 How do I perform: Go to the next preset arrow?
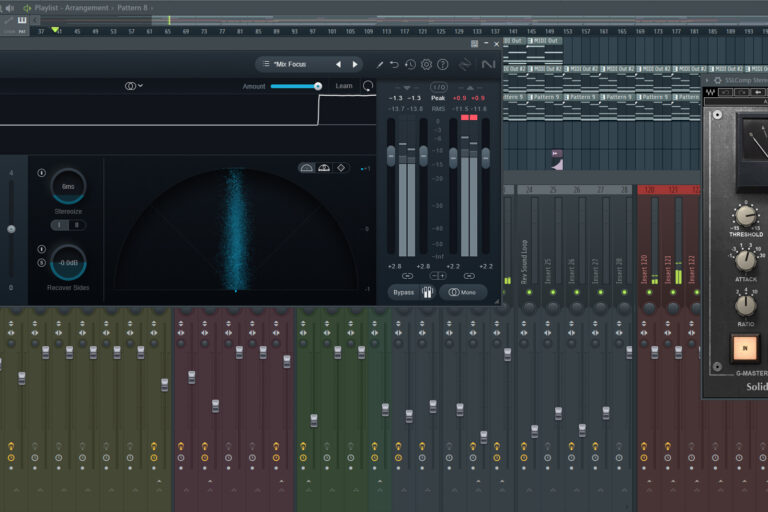[x=355, y=64]
